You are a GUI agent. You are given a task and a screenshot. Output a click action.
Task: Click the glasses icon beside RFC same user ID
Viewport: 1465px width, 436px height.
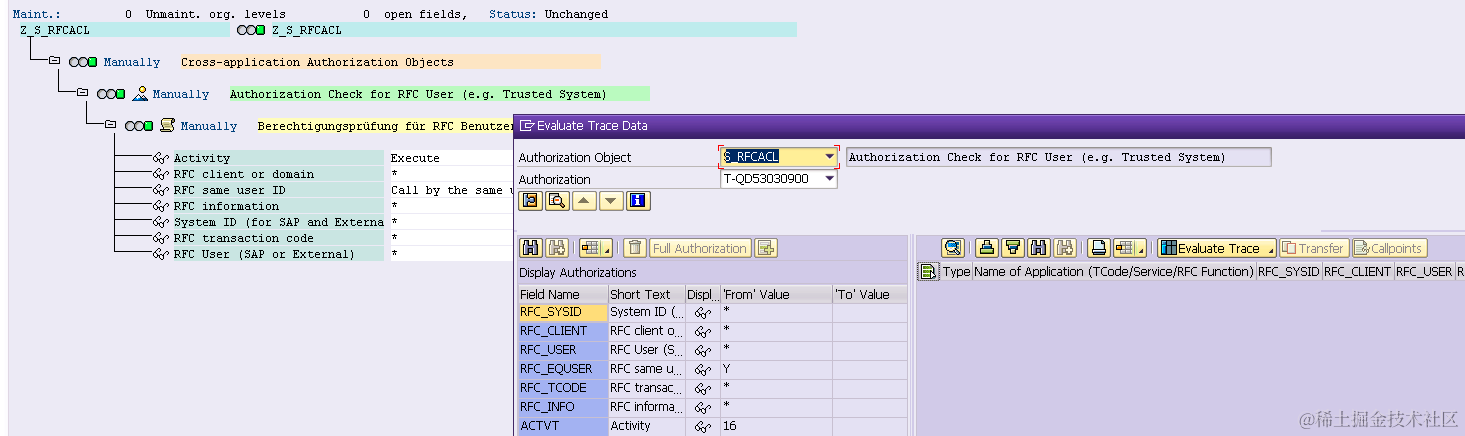pyautogui.click(x=160, y=190)
